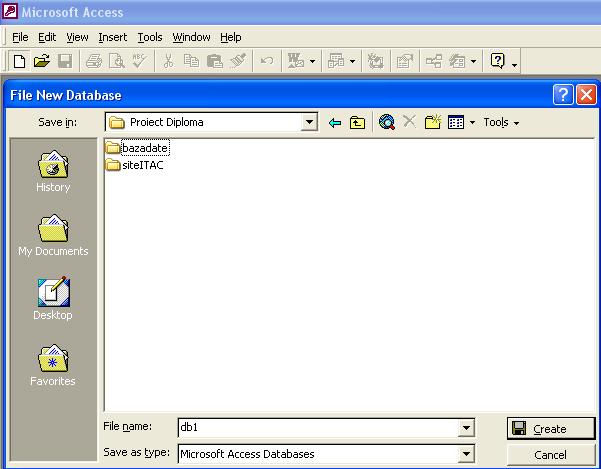Screen dimensions: 601x469
Task: Open the Edit menu
Action: (x=47, y=37)
